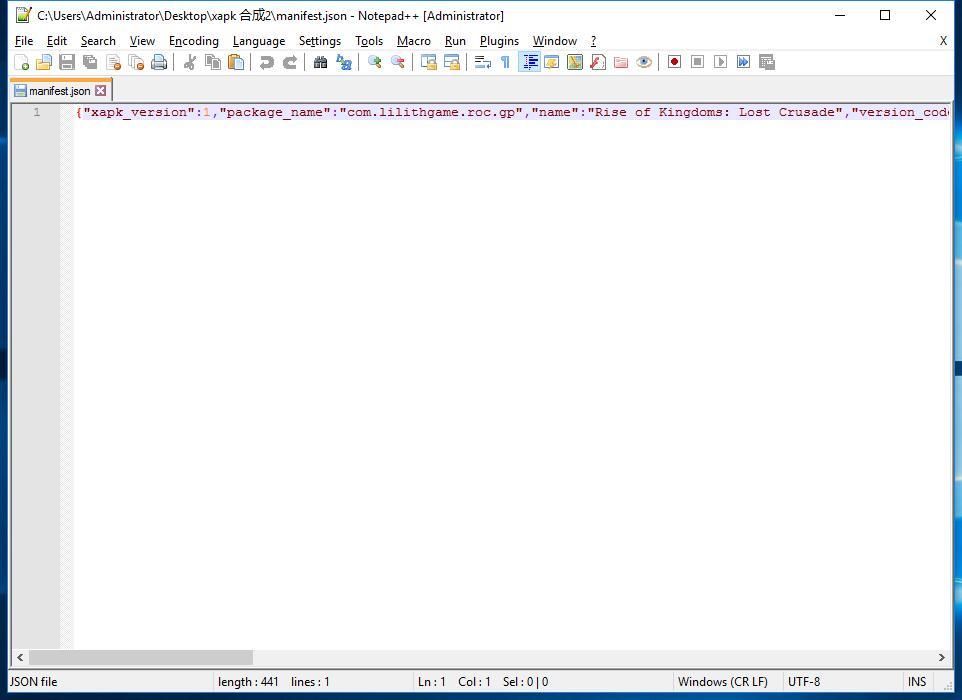Save the file using the floppy disk icon
The image size is (962, 700).
67,62
